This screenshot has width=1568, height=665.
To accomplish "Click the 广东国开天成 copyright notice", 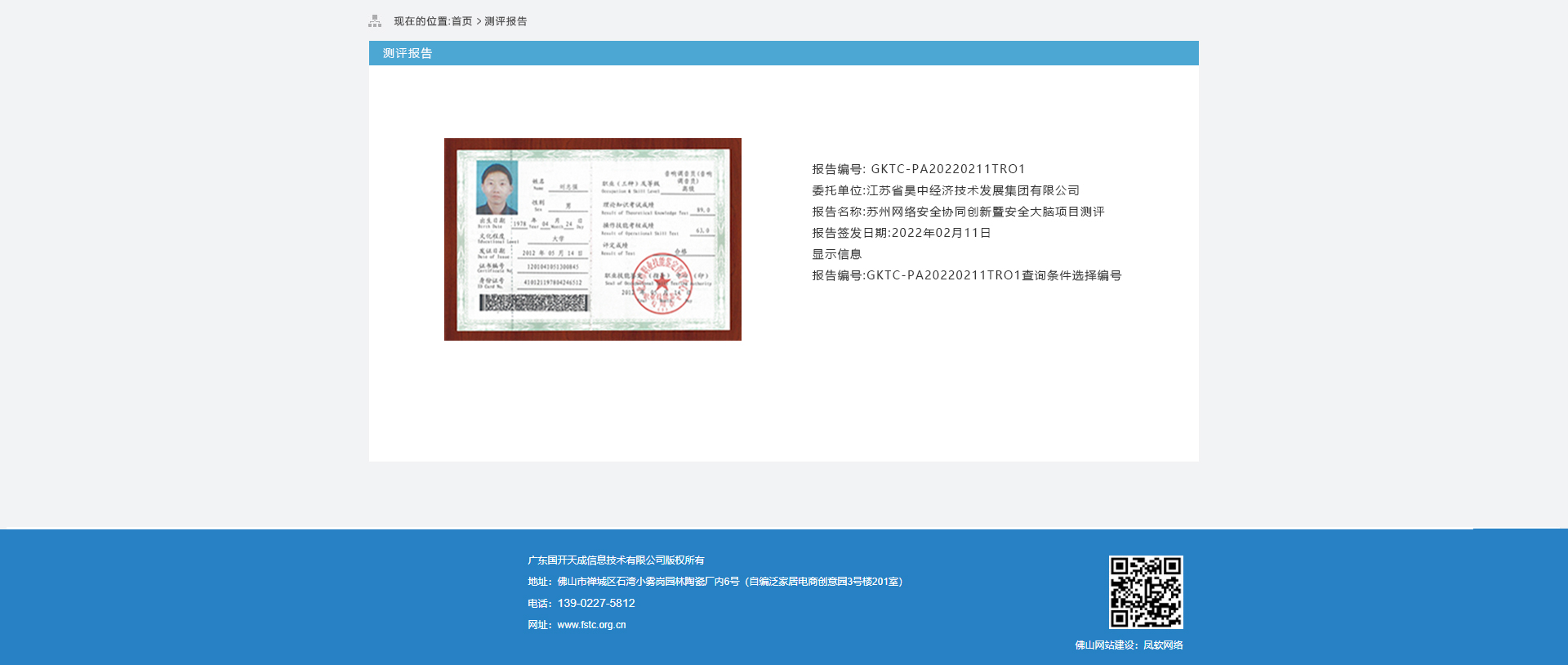I will (x=616, y=560).
